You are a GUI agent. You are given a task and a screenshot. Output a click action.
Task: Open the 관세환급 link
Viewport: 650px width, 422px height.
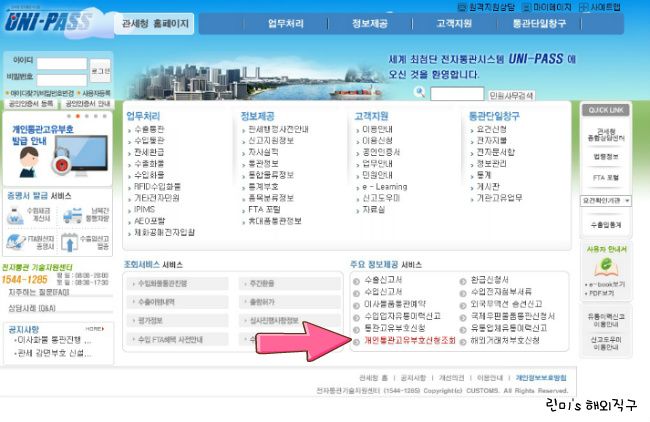coord(149,152)
